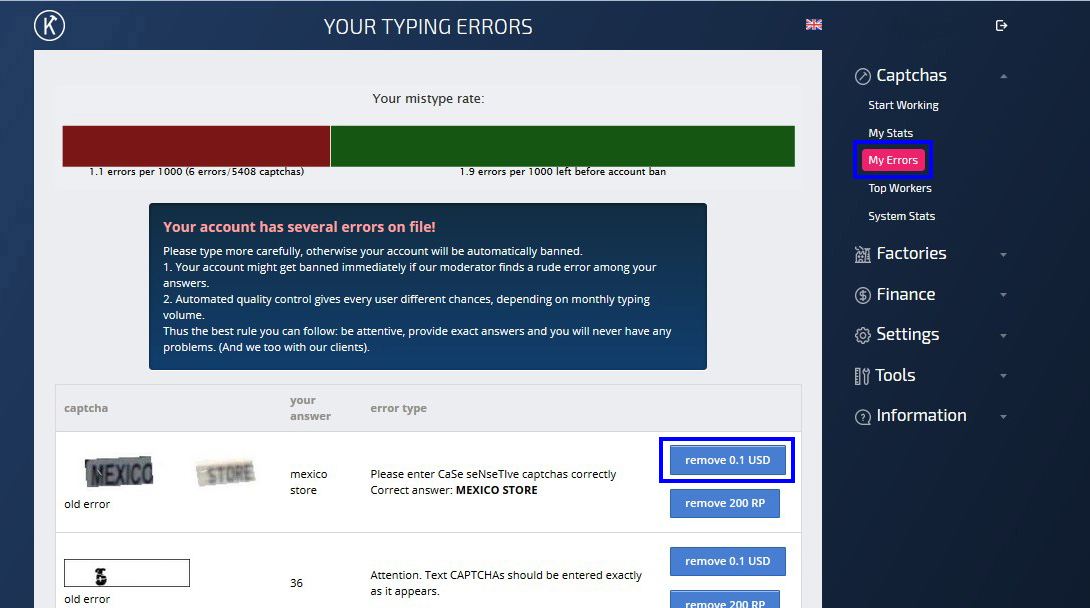Click the STORE captcha image

pos(225,473)
